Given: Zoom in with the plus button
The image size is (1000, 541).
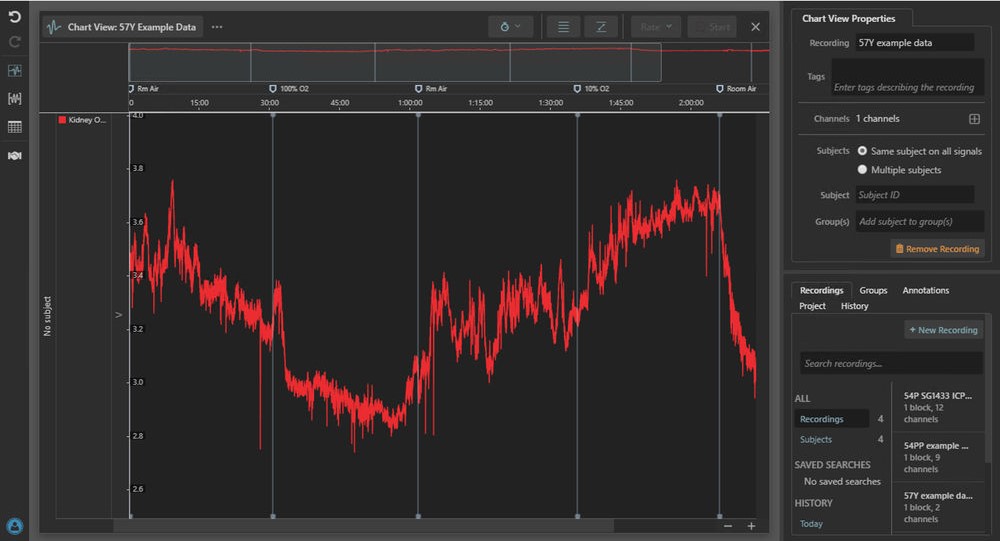Looking at the screenshot, I should 751,526.
